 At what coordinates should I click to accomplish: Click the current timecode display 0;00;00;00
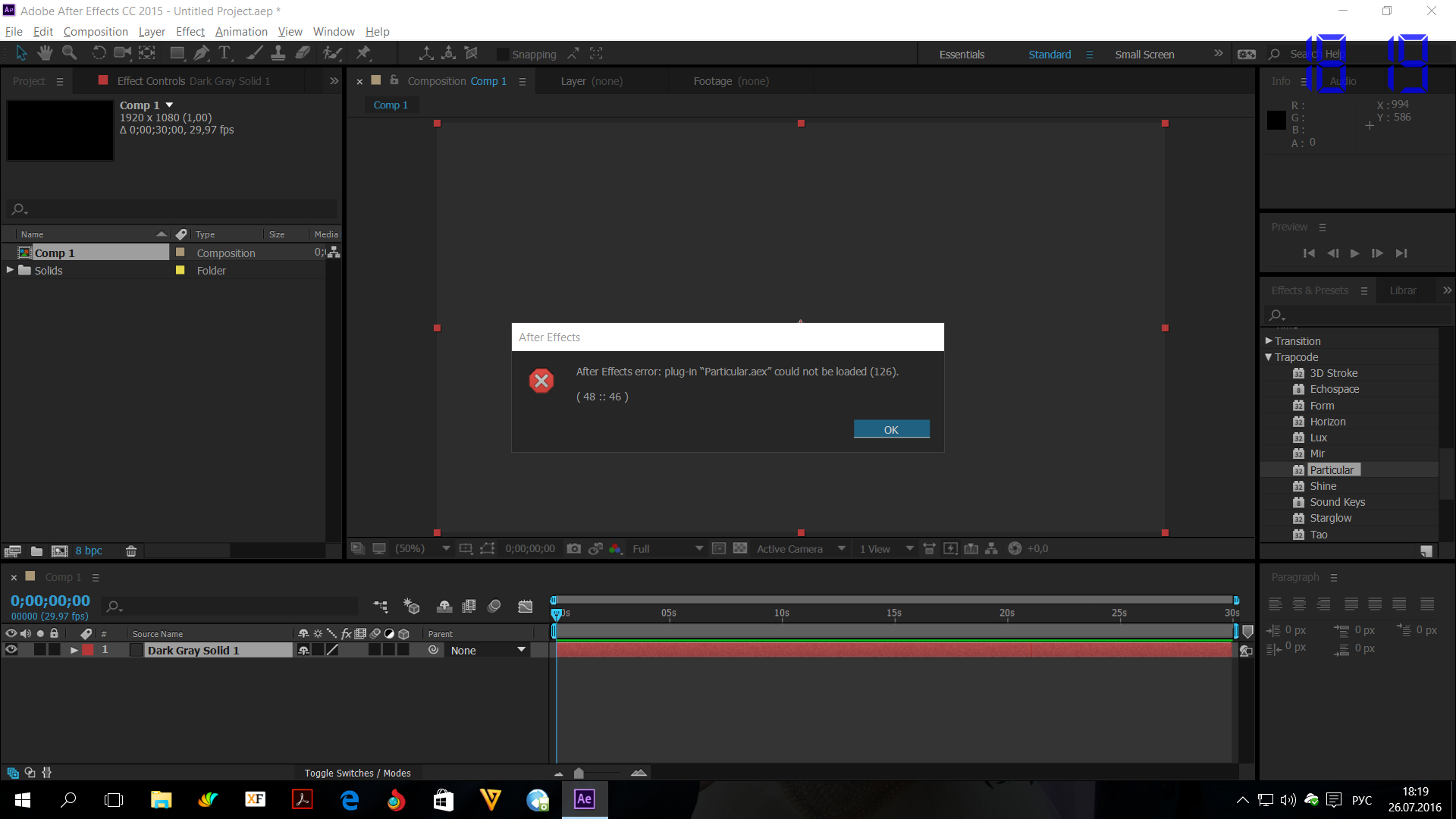coord(50,601)
